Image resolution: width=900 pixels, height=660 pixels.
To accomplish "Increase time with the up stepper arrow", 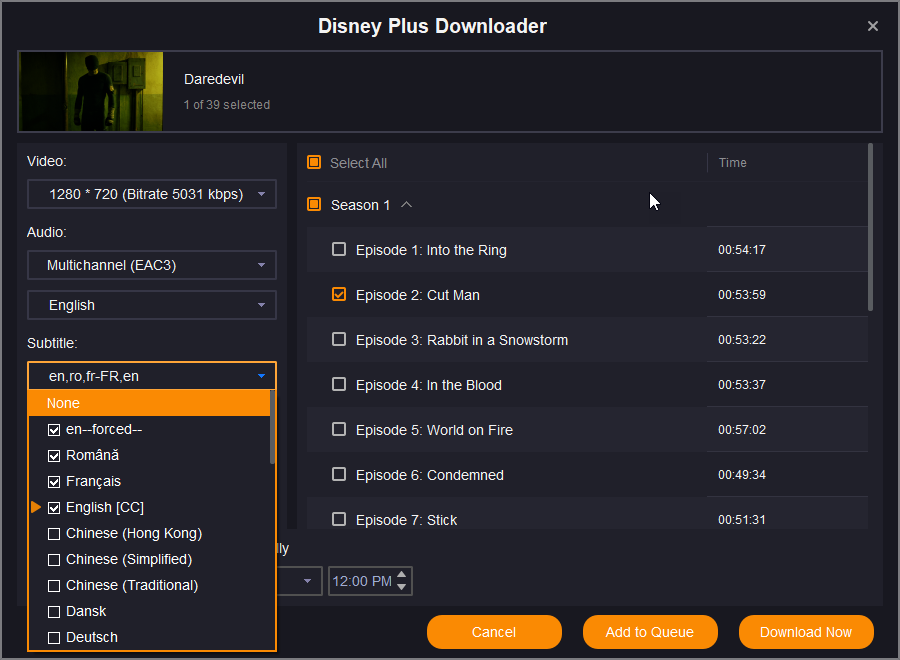I will click(402, 575).
